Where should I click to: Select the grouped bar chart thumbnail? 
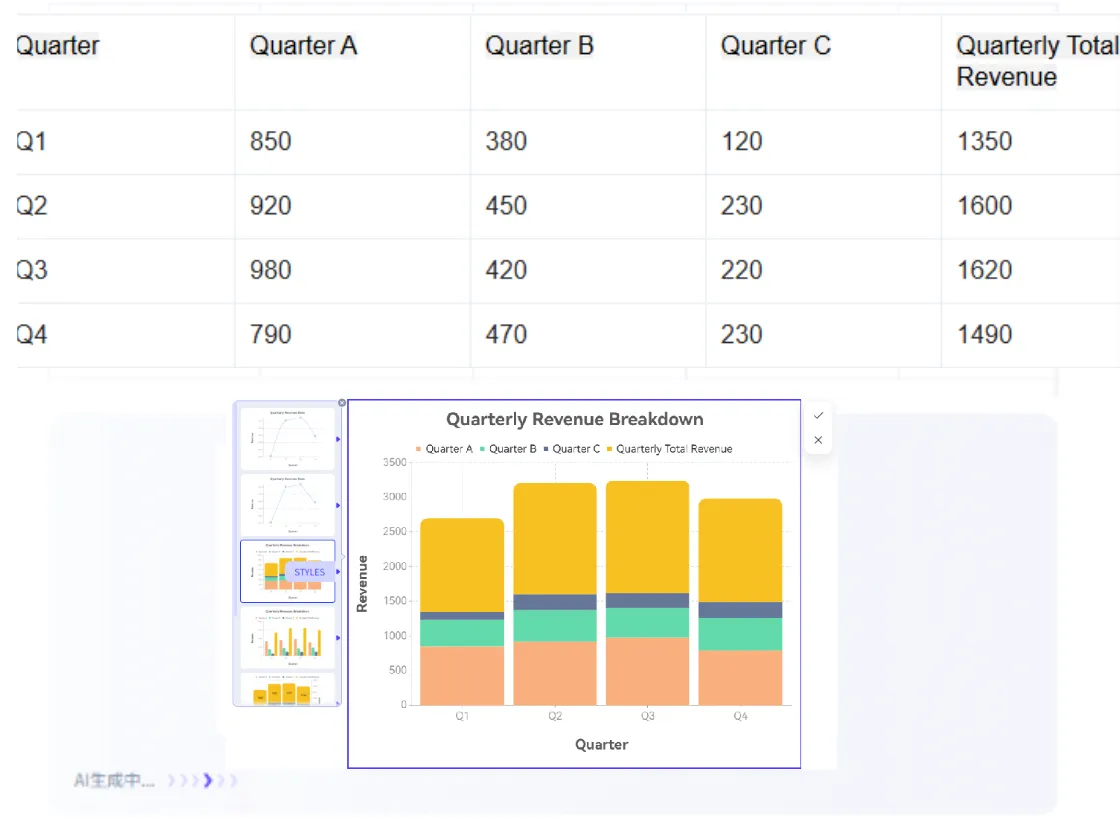288,637
